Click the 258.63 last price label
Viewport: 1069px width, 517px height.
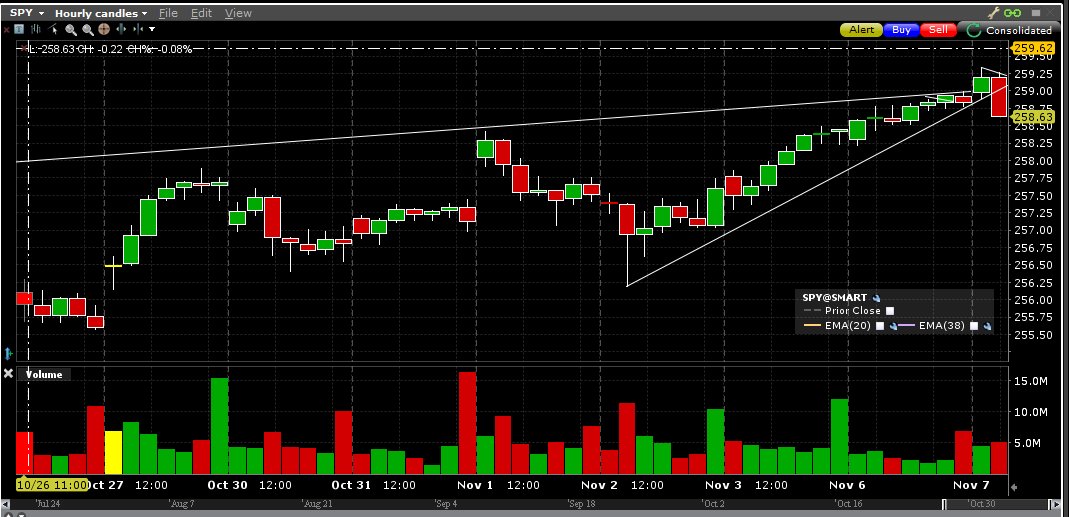1034,117
